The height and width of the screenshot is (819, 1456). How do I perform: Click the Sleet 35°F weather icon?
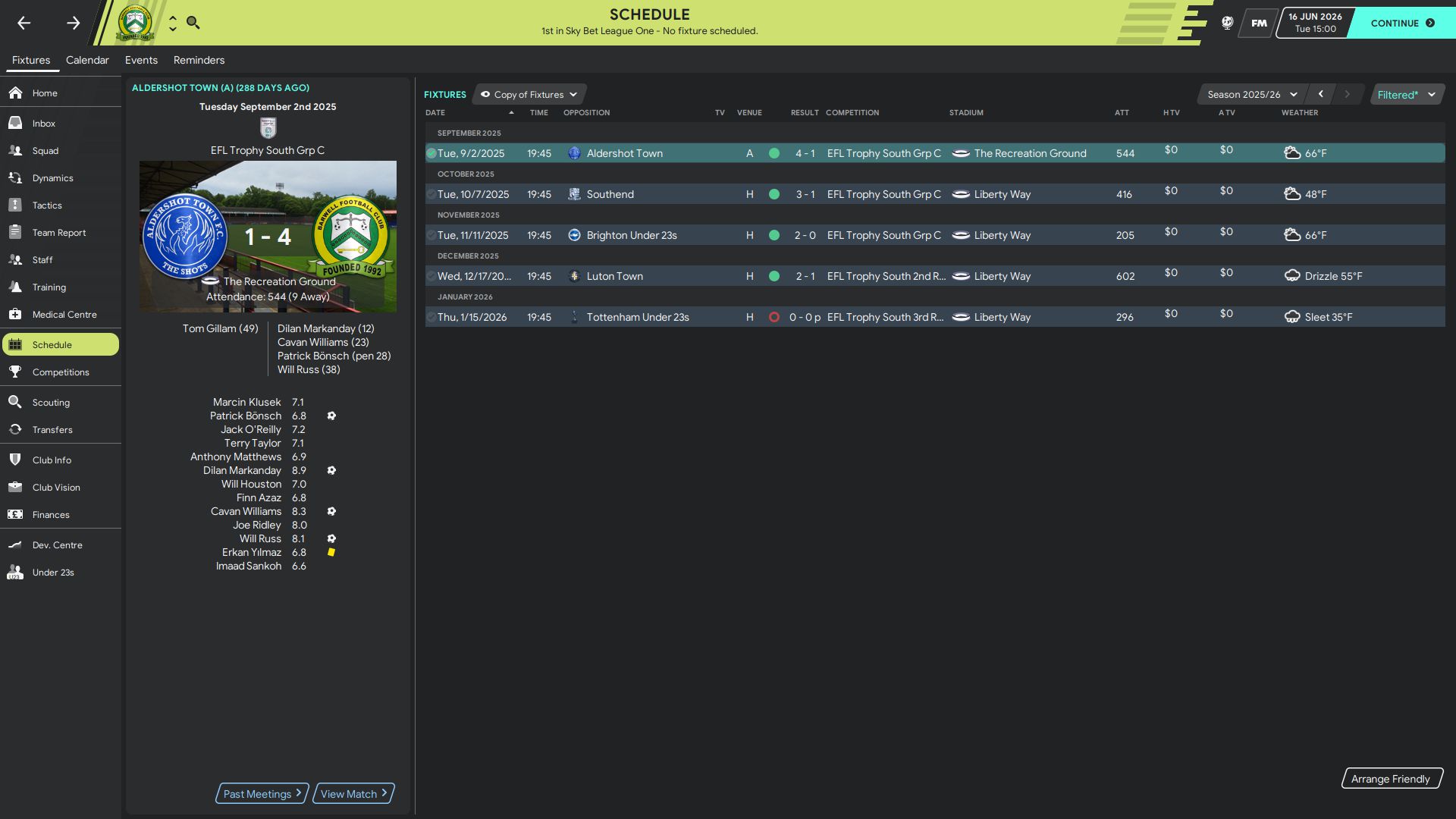click(1291, 317)
